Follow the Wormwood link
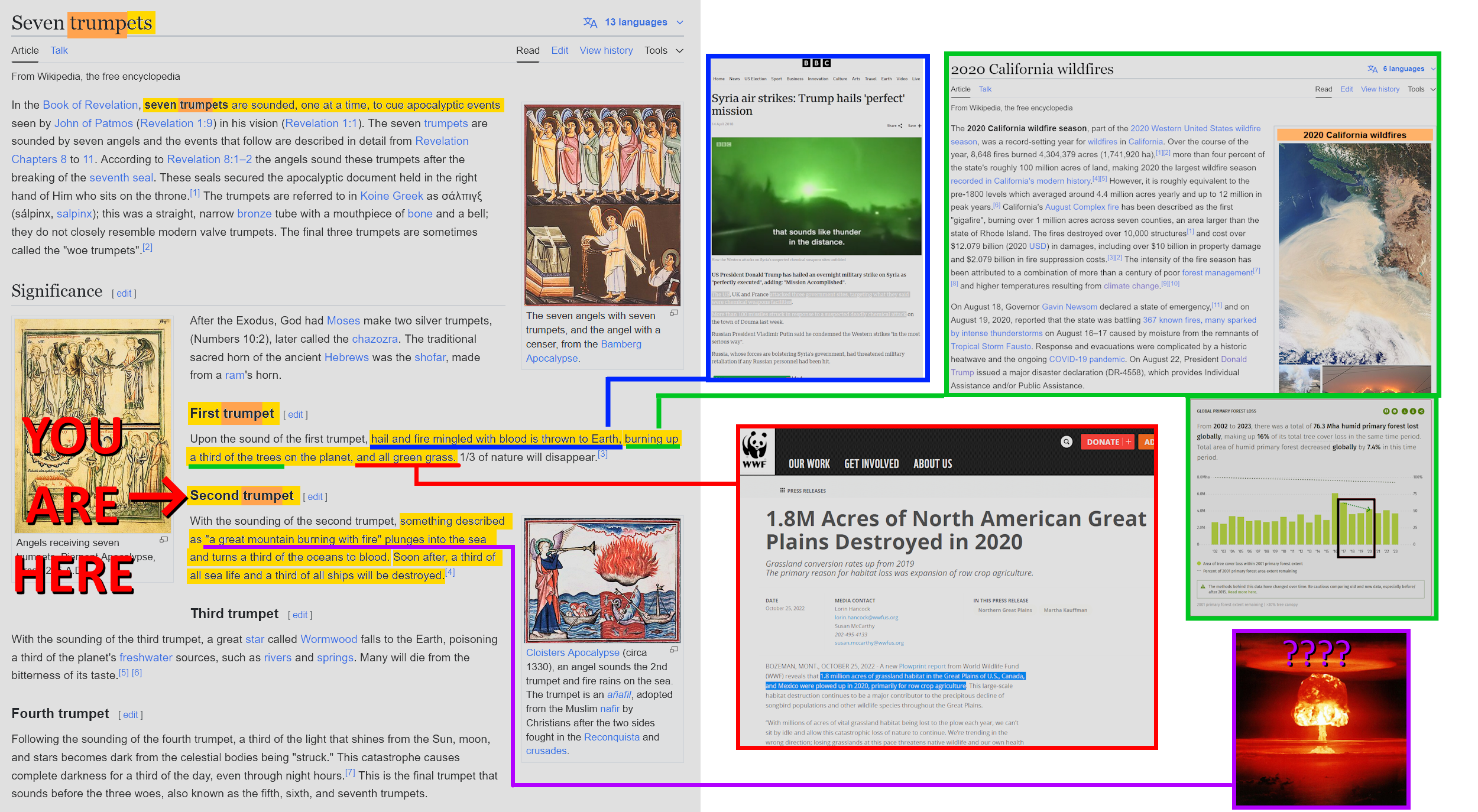The image size is (1478, 812). coord(329,639)
